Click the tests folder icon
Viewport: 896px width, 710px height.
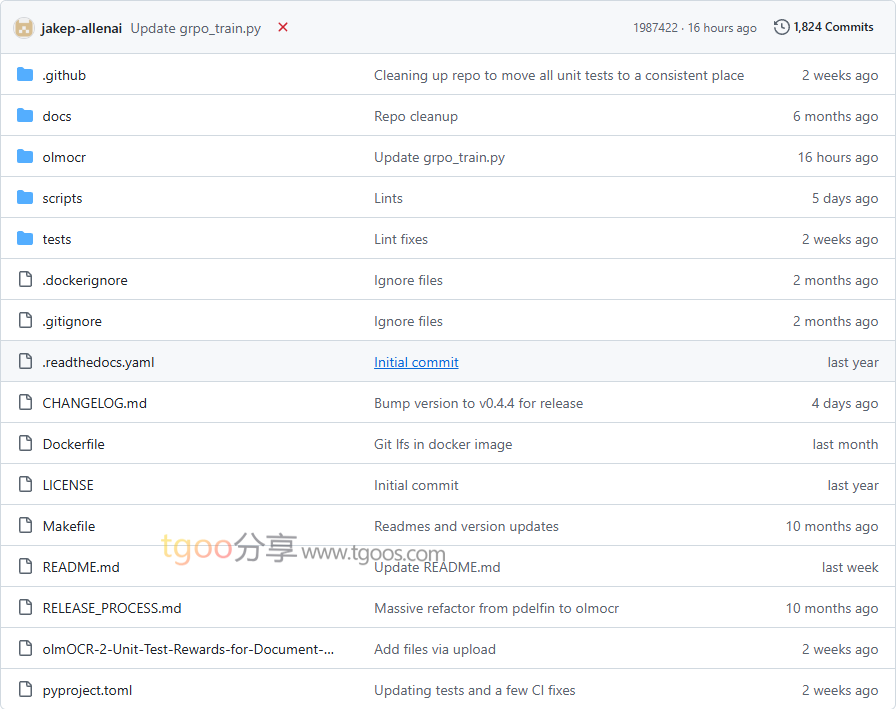25,239
